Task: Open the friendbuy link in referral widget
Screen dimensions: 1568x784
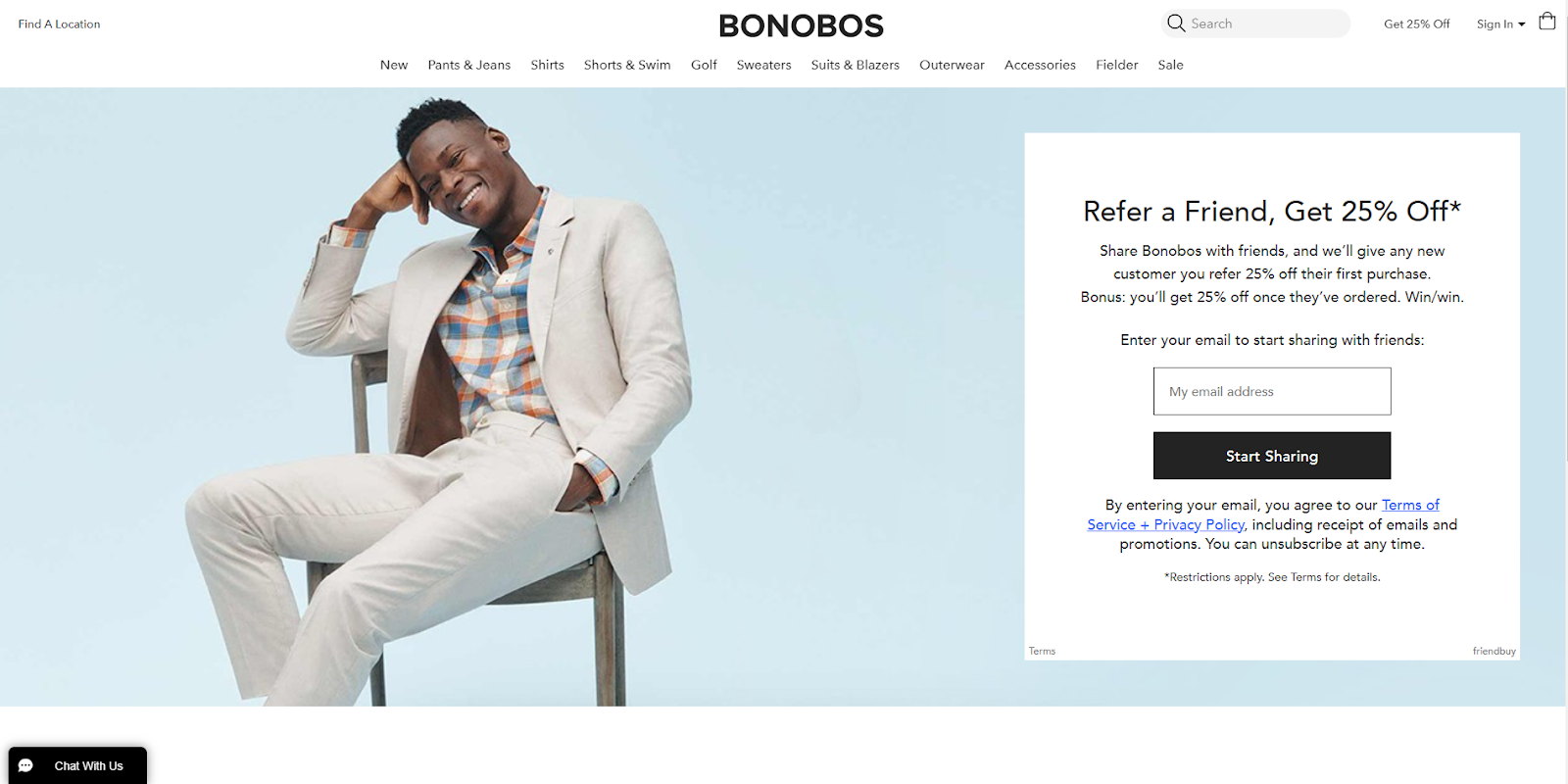Action: pyautogui.click(x=1494, y=652)
